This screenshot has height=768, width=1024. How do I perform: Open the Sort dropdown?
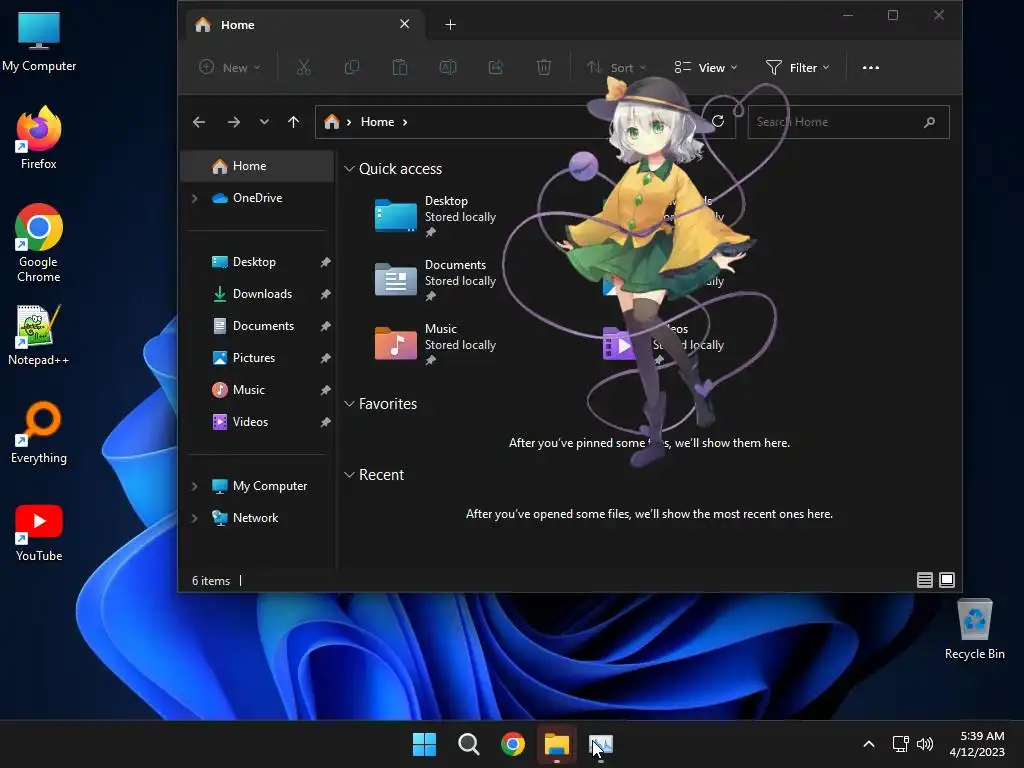616,67
